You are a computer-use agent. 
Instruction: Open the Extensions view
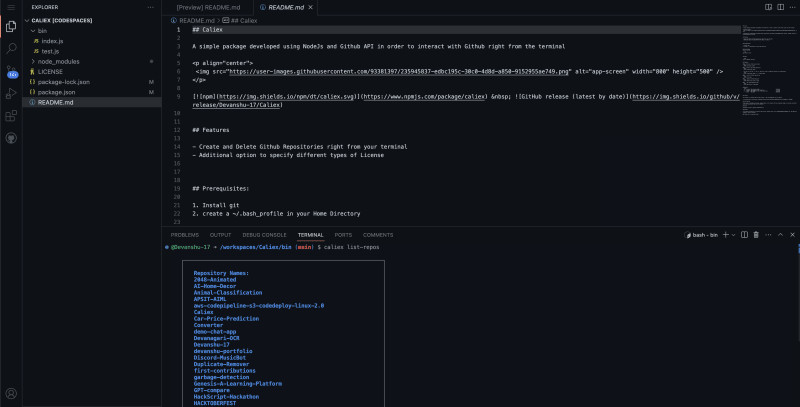click(x=11, y=116)
